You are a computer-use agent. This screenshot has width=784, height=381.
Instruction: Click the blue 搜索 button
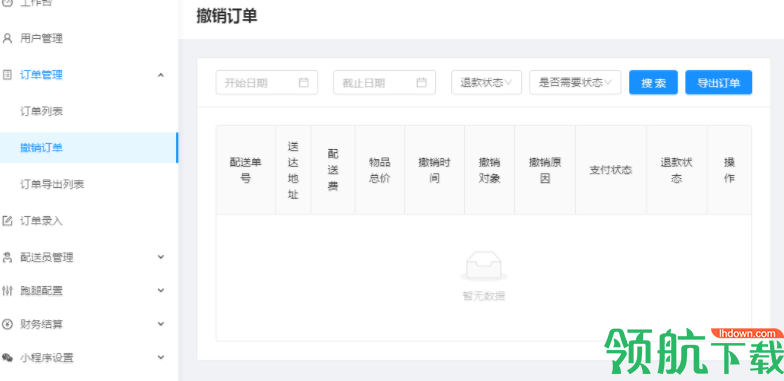pos(654,82)
